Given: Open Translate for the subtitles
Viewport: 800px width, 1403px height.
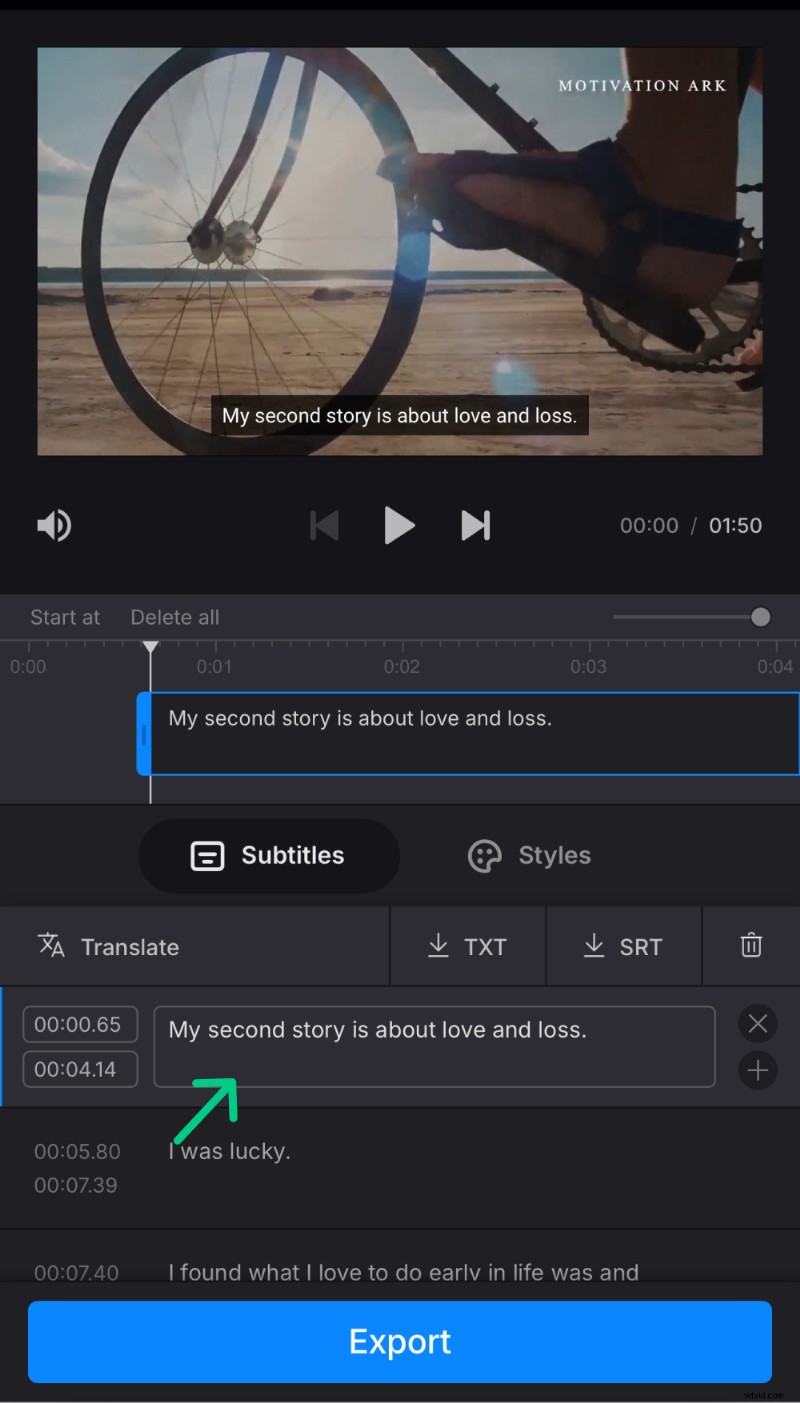Looking at the screenshot, I should (110, 946).
